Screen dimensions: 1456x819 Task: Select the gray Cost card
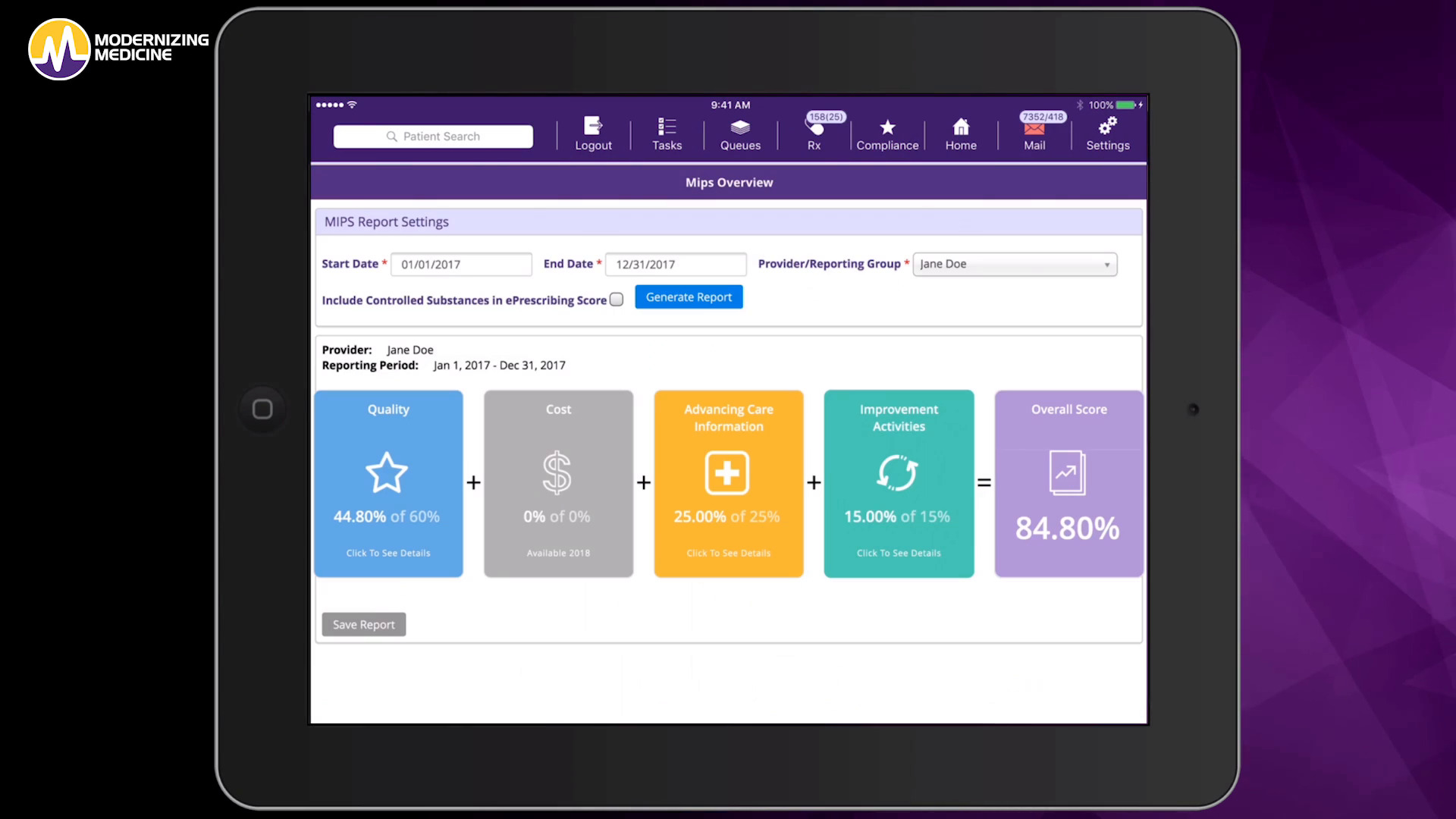[558, 484]
